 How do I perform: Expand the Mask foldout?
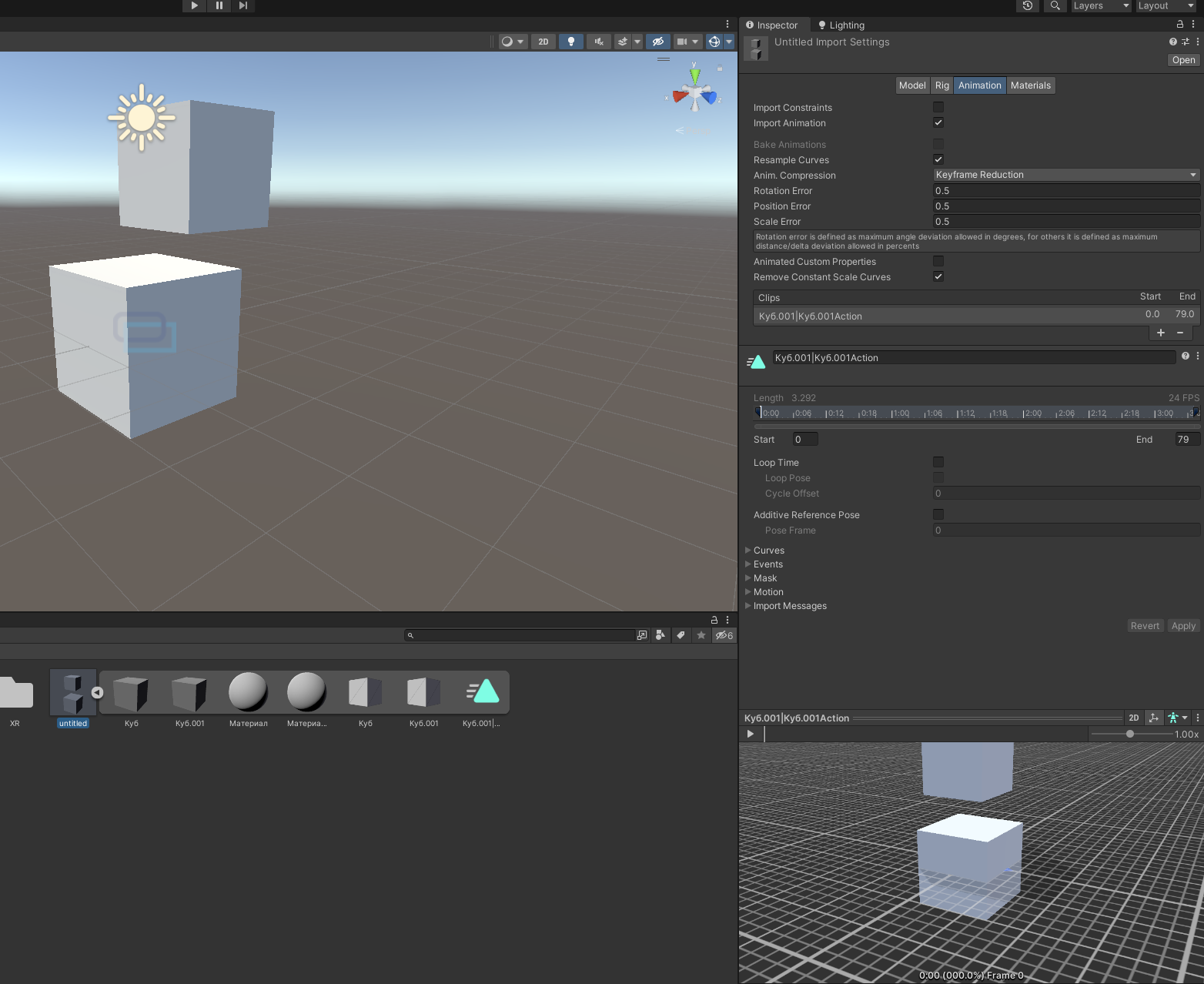click(748, 578)
